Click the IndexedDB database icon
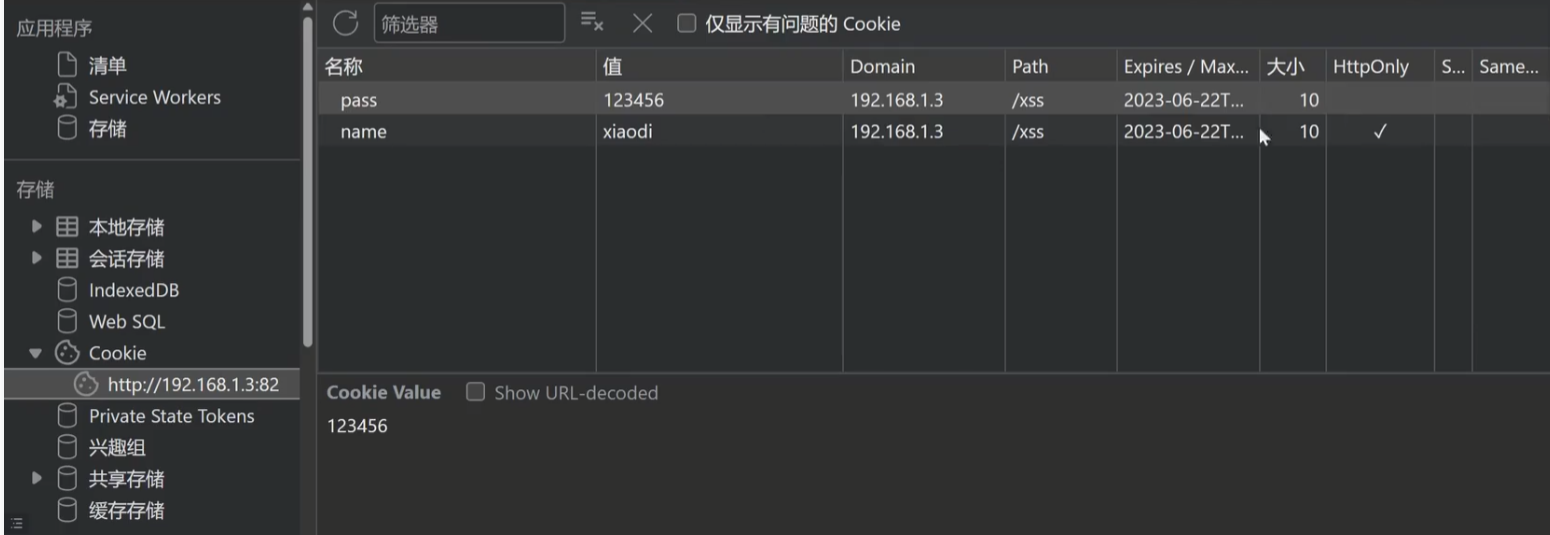Viewport: 1550px width, 535px height. 66,291
